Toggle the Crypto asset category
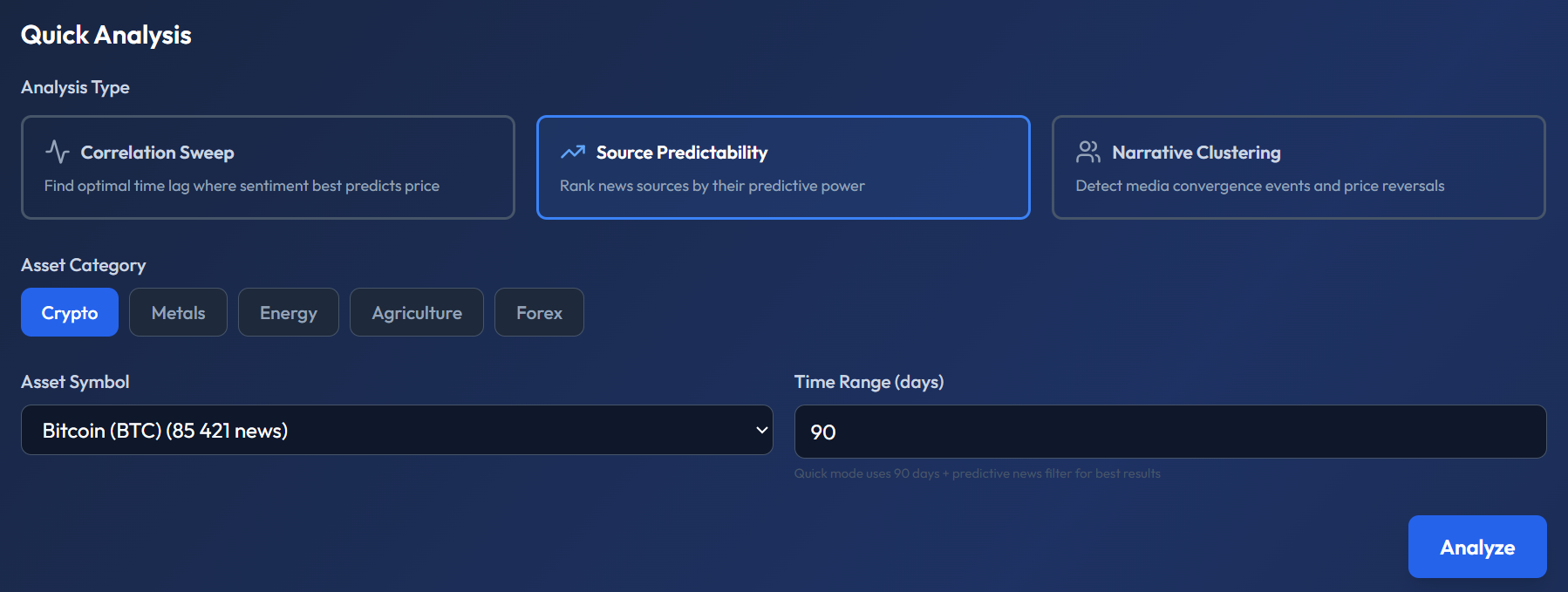 (x=69, y=312)
